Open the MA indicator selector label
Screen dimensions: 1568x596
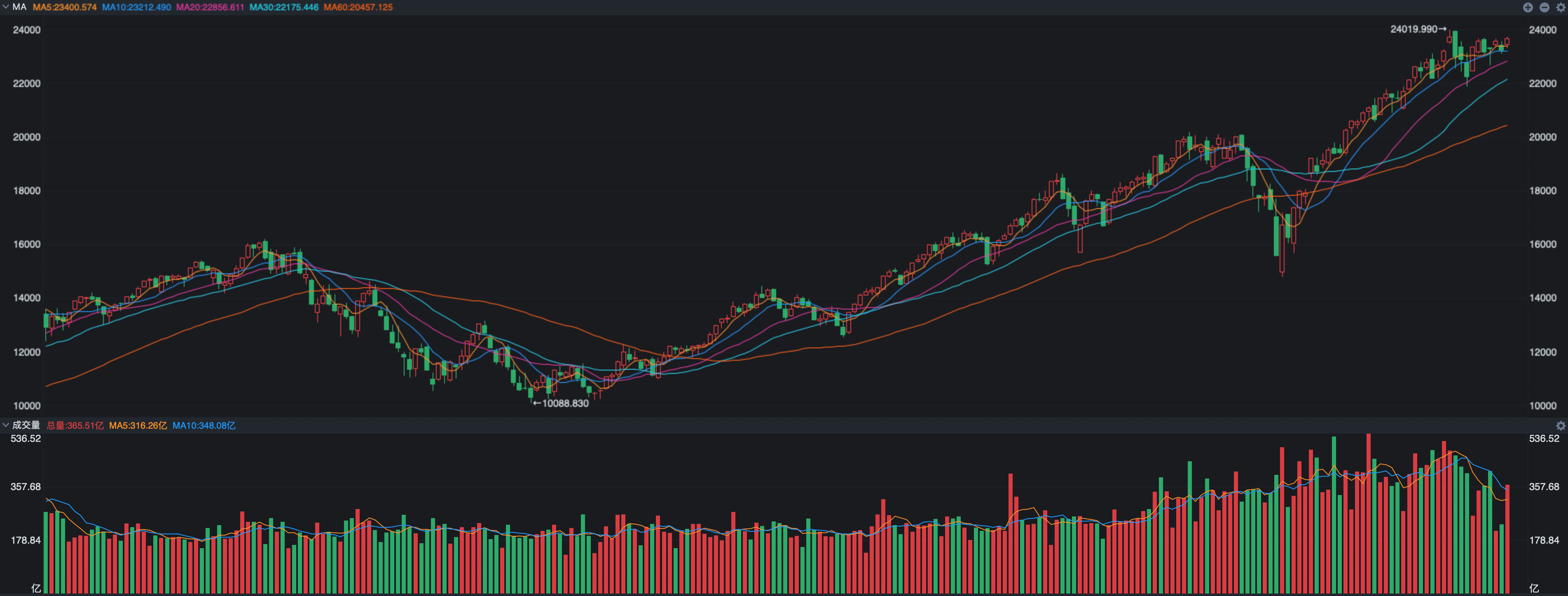click(19, 7)
